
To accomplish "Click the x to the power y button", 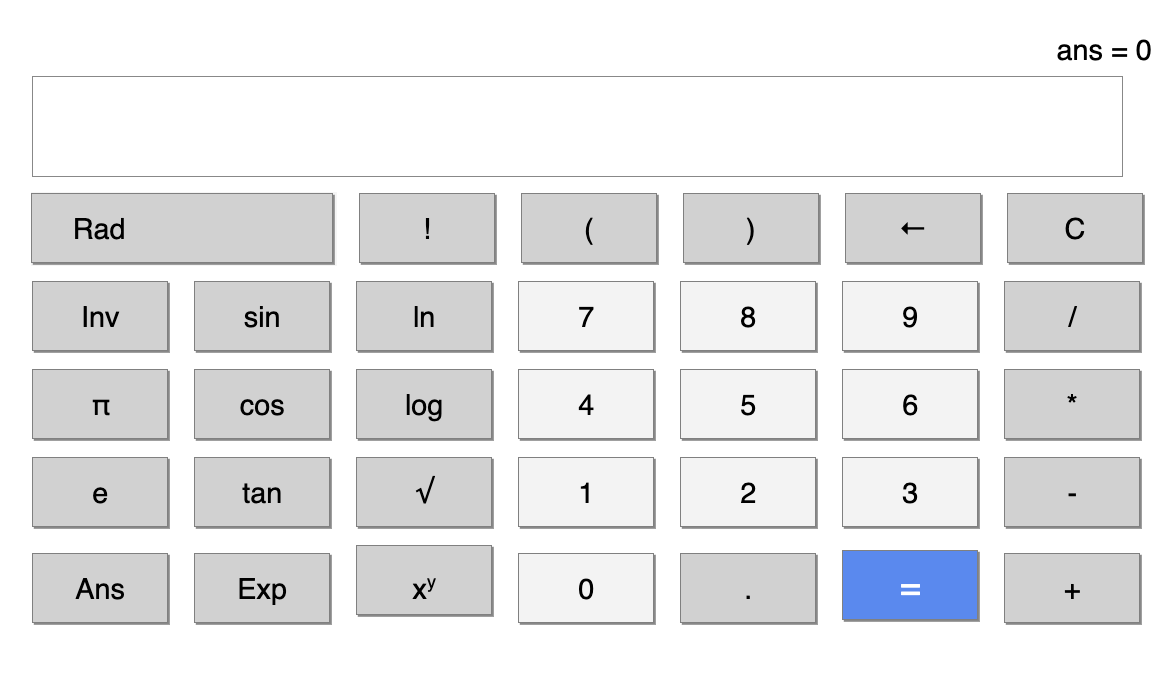I will coord(424,581).
